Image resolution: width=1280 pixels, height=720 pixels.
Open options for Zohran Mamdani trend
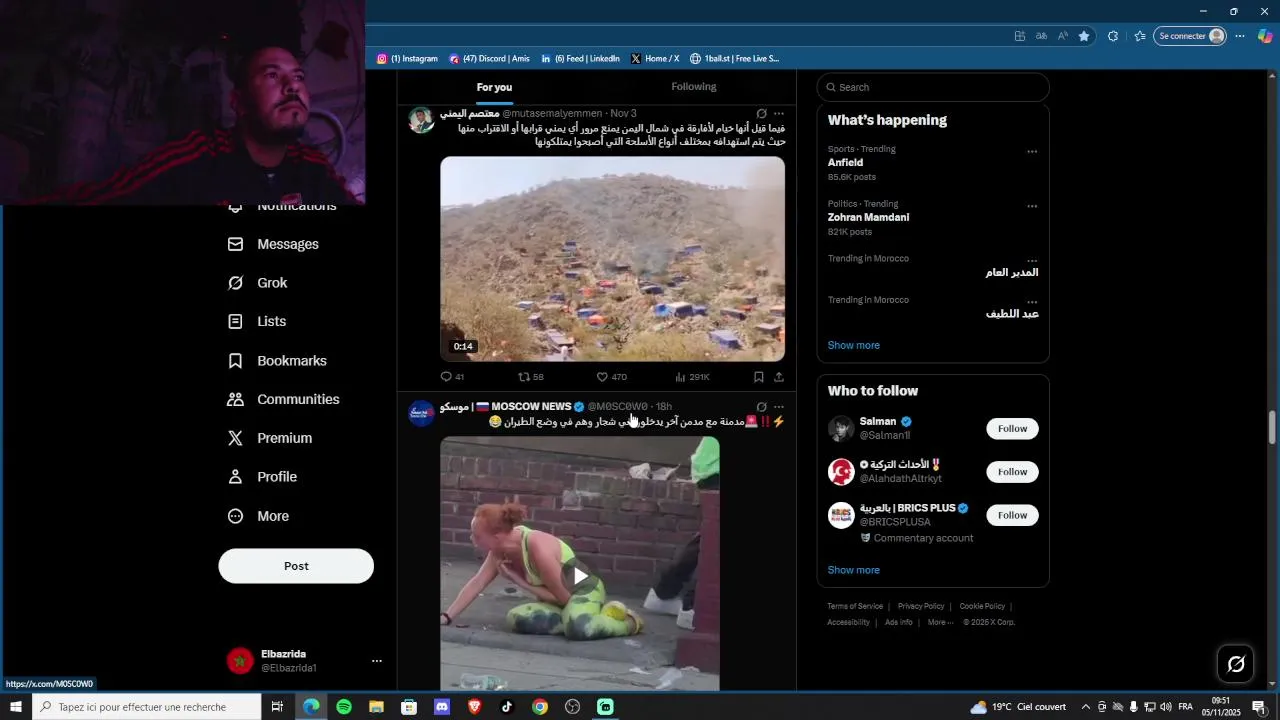[x=1032, y=207]
